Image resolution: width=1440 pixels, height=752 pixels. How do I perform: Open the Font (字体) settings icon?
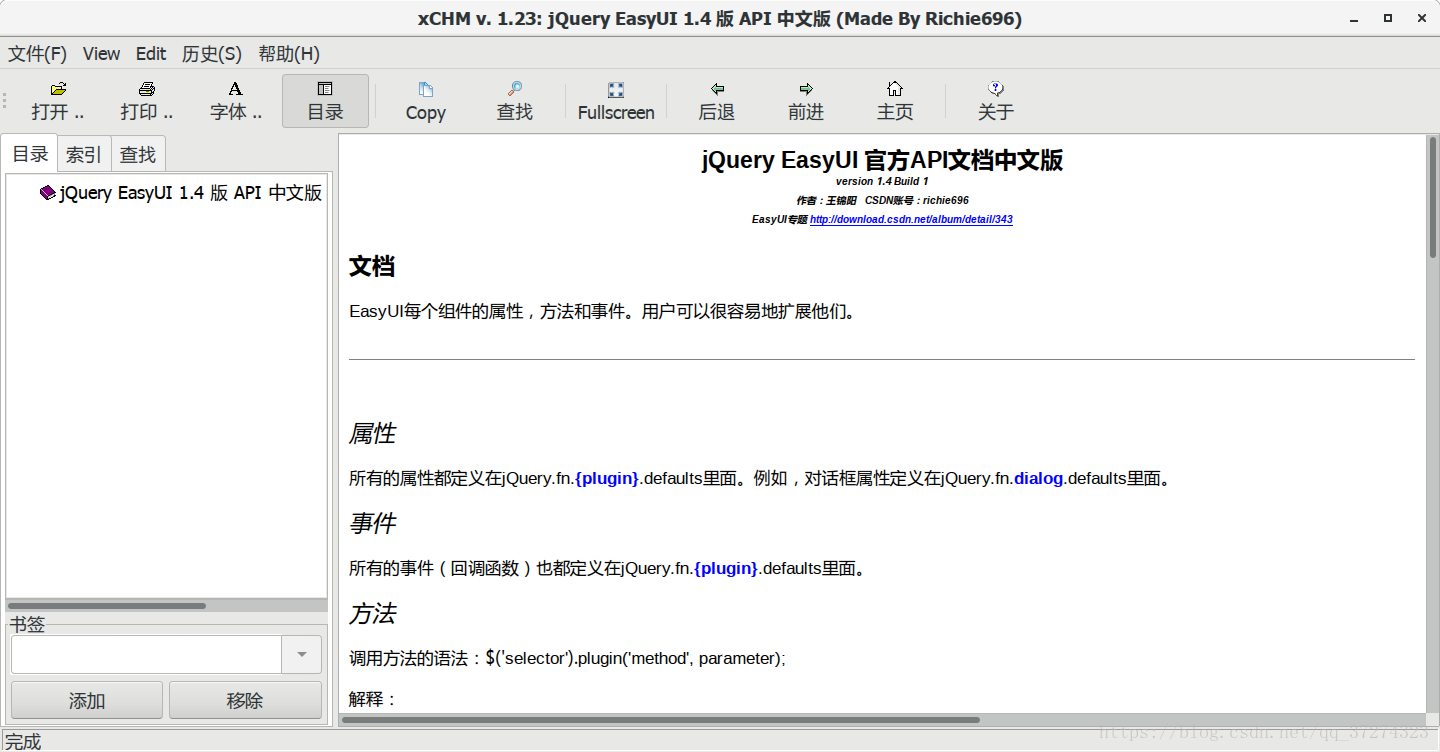[x=236, y=90]
